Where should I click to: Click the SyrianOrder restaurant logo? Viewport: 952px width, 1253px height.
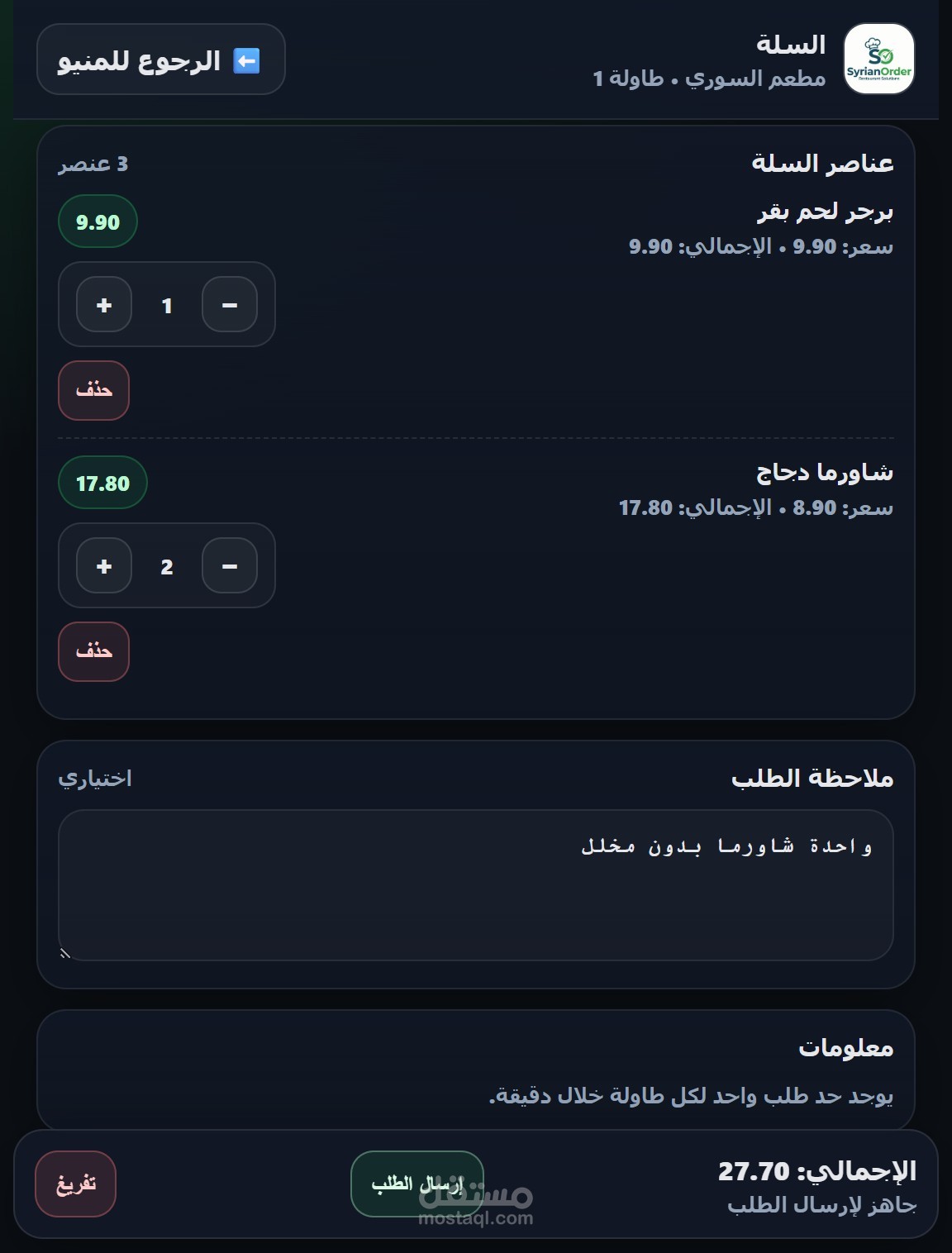(879, 60)
